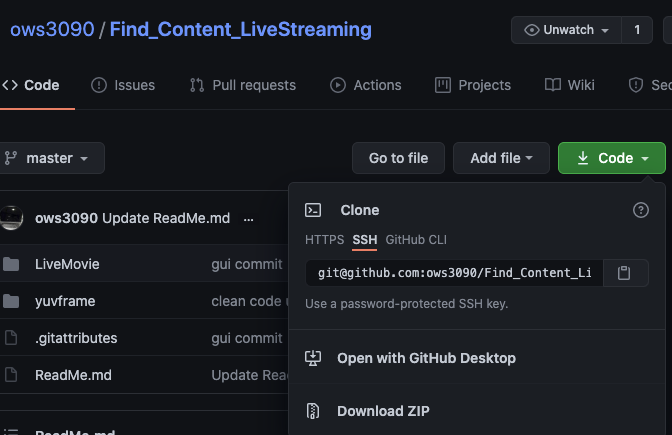The height and width of the screenshot is (435, 672).
Task: Click the LiveMovie folder icon
Action: [11, 264]
